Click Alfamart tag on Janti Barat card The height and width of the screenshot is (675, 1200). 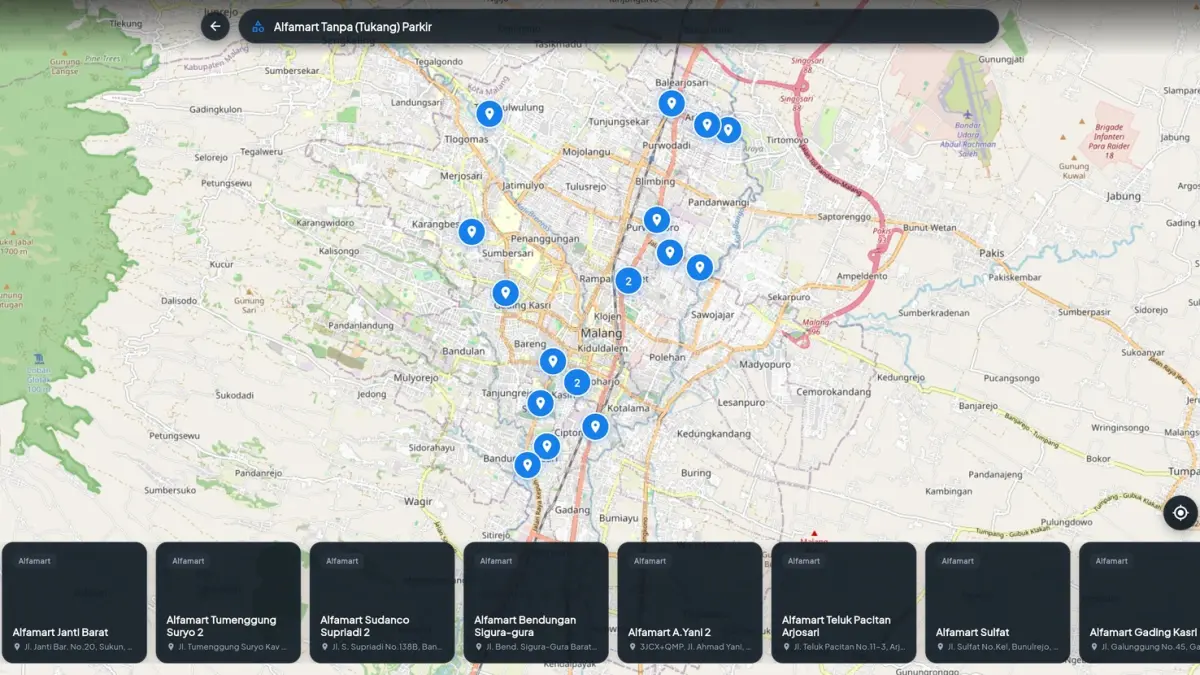pyautogui.click(x=34, y=561)
